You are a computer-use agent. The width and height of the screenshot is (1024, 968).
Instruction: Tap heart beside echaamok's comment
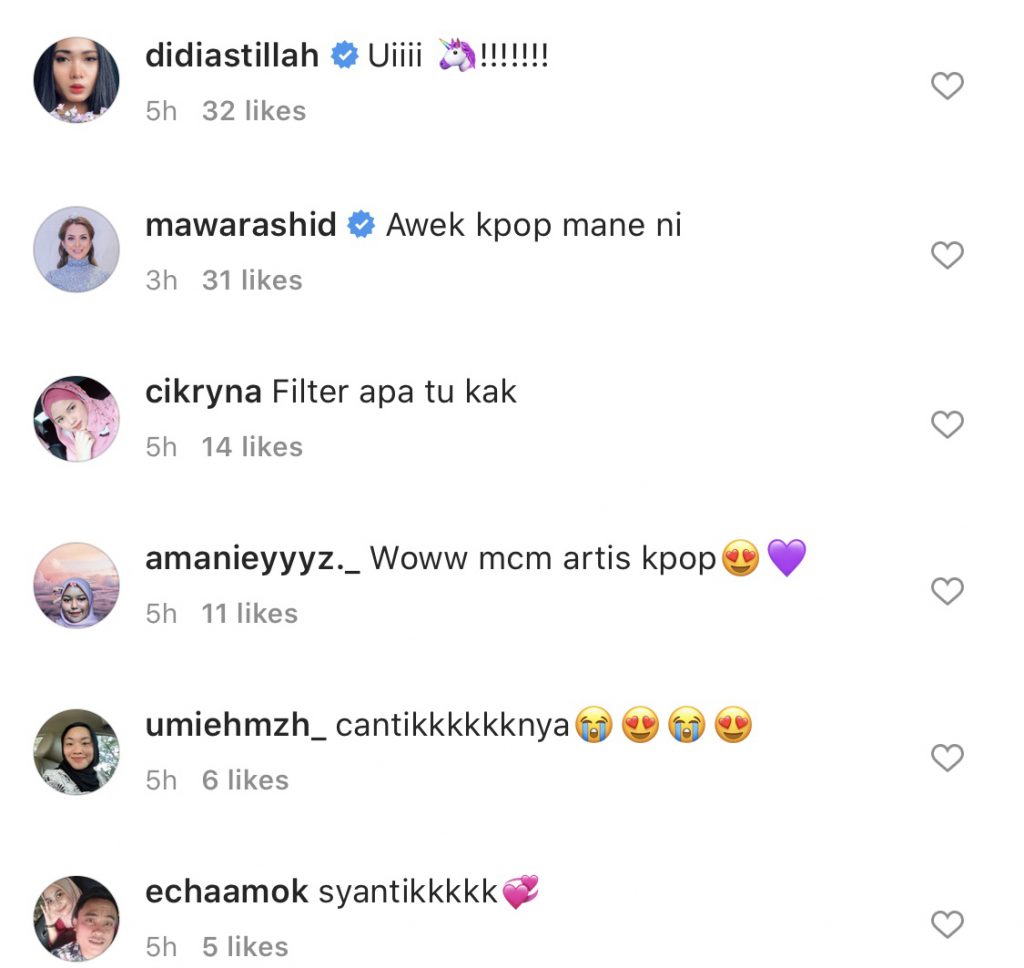(946, 923)
